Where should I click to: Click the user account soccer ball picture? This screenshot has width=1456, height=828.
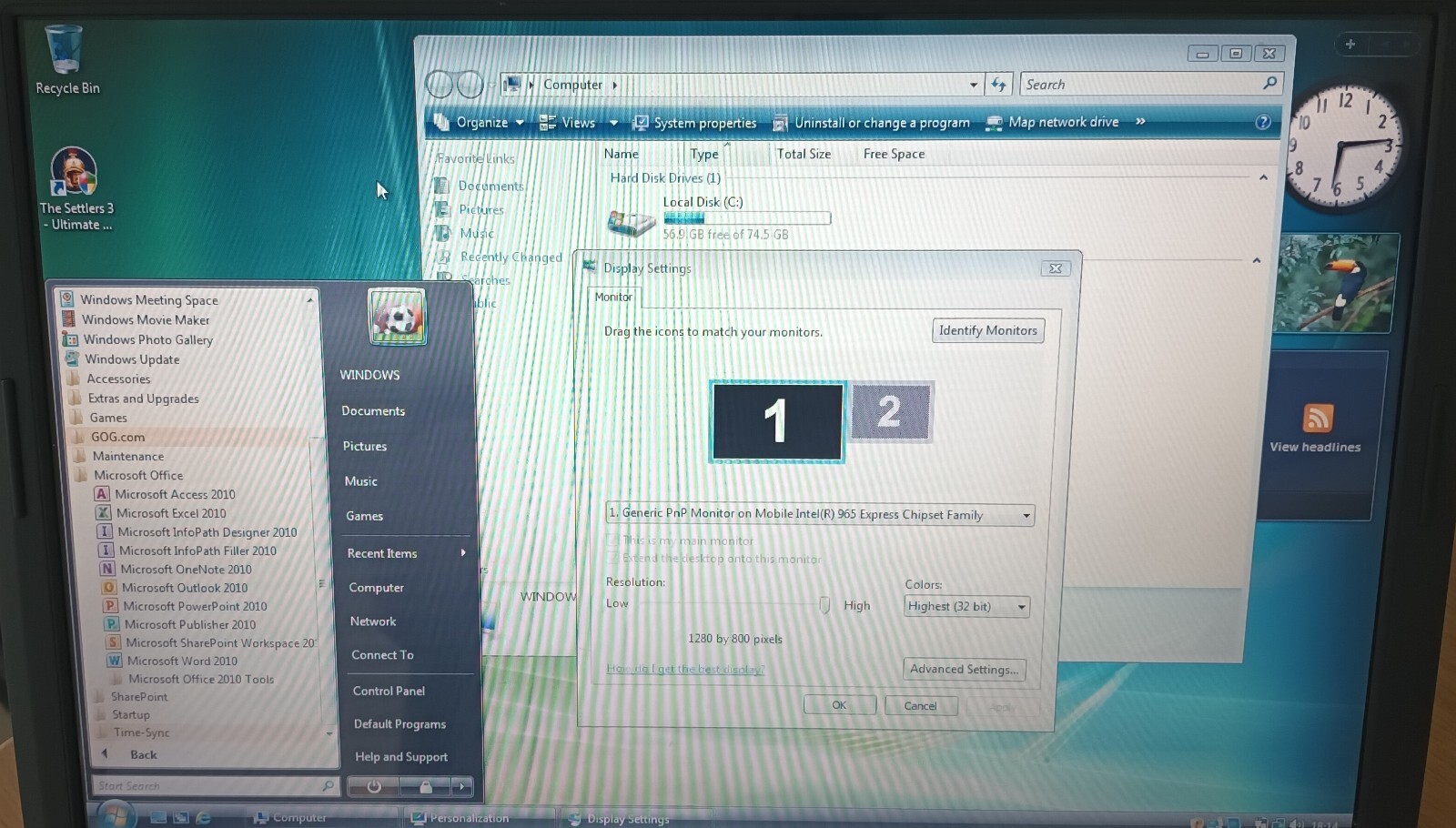pos(397,317)
